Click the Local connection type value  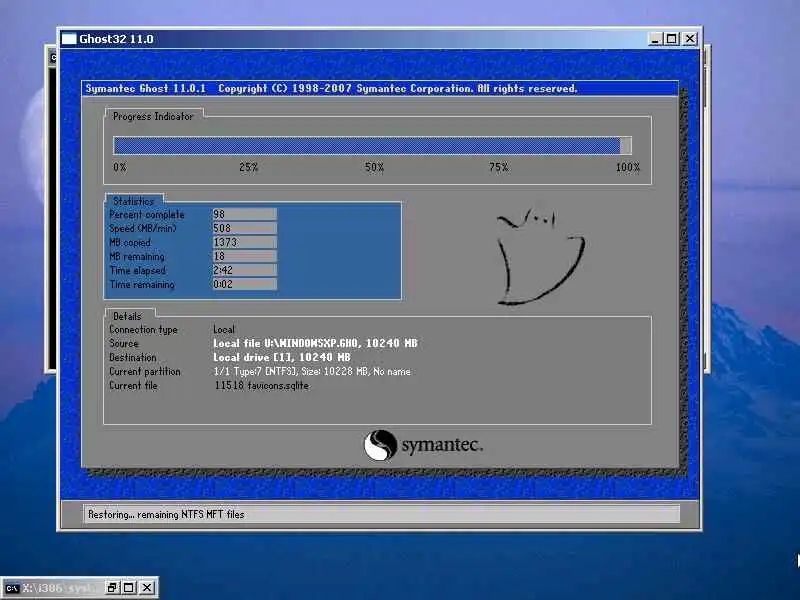(x=224, y=330)
